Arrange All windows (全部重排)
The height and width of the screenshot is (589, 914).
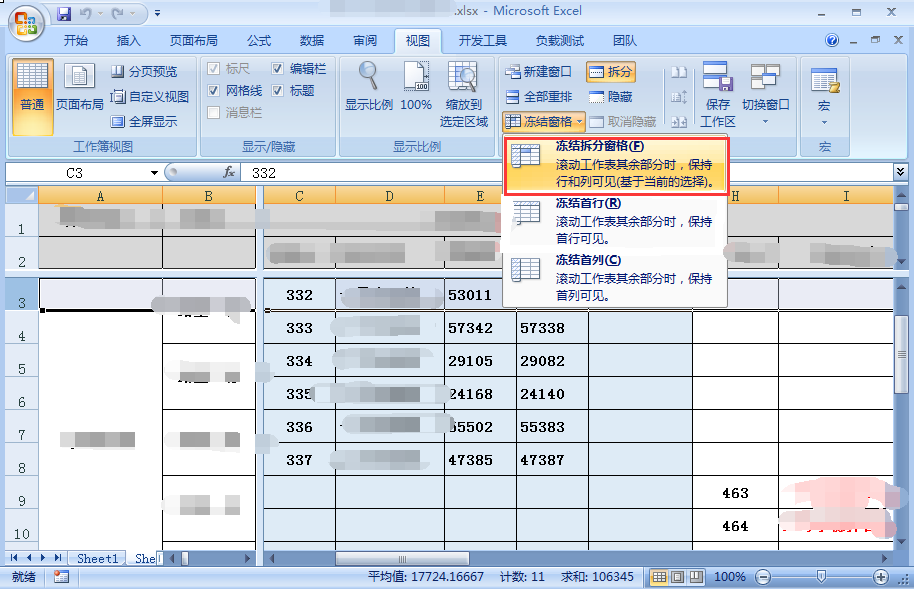tap(539, 97)
